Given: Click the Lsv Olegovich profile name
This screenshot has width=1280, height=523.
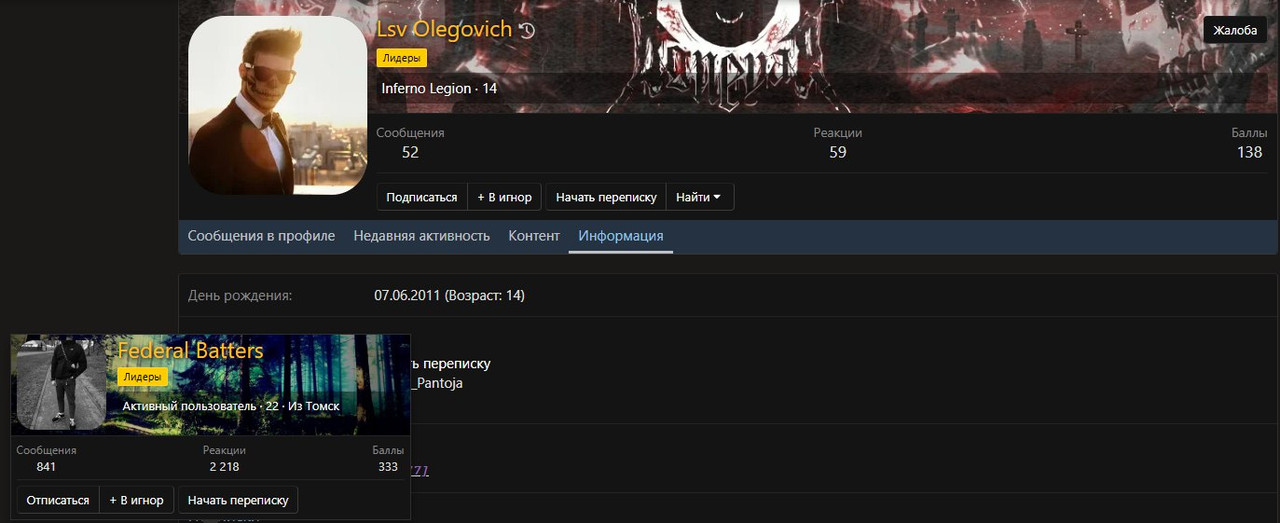Looking at the screenshot, I should tap(444, 29).
